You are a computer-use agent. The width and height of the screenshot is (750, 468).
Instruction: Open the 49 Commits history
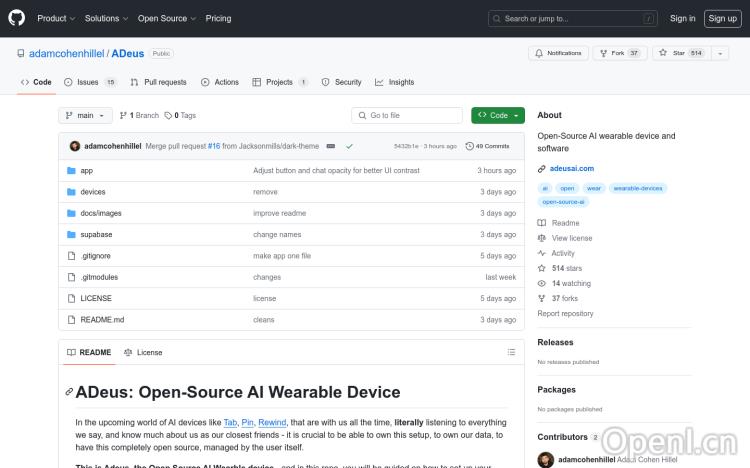[488, 146]
